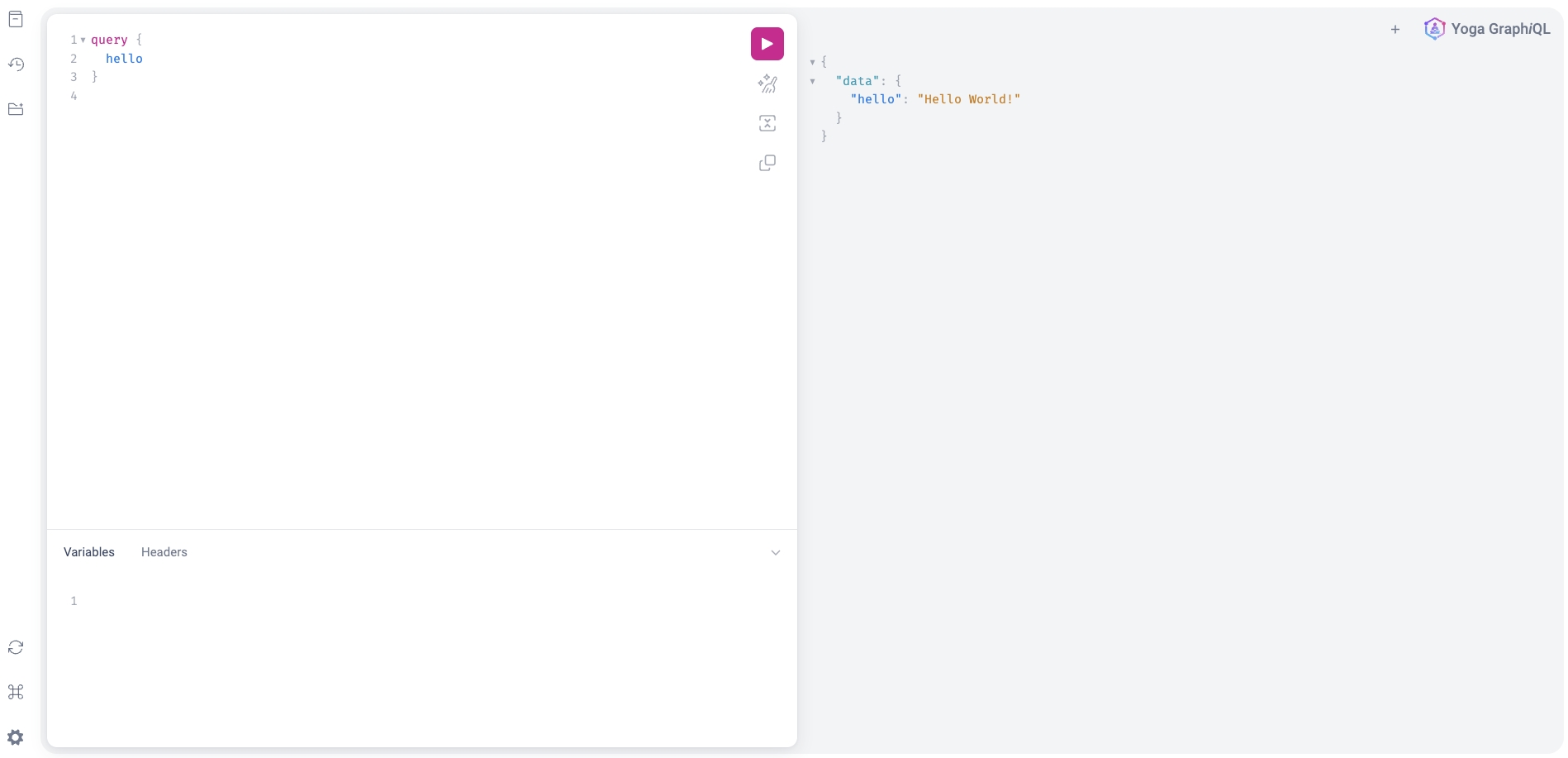Collapse the variables editor with the chevron

776,552
